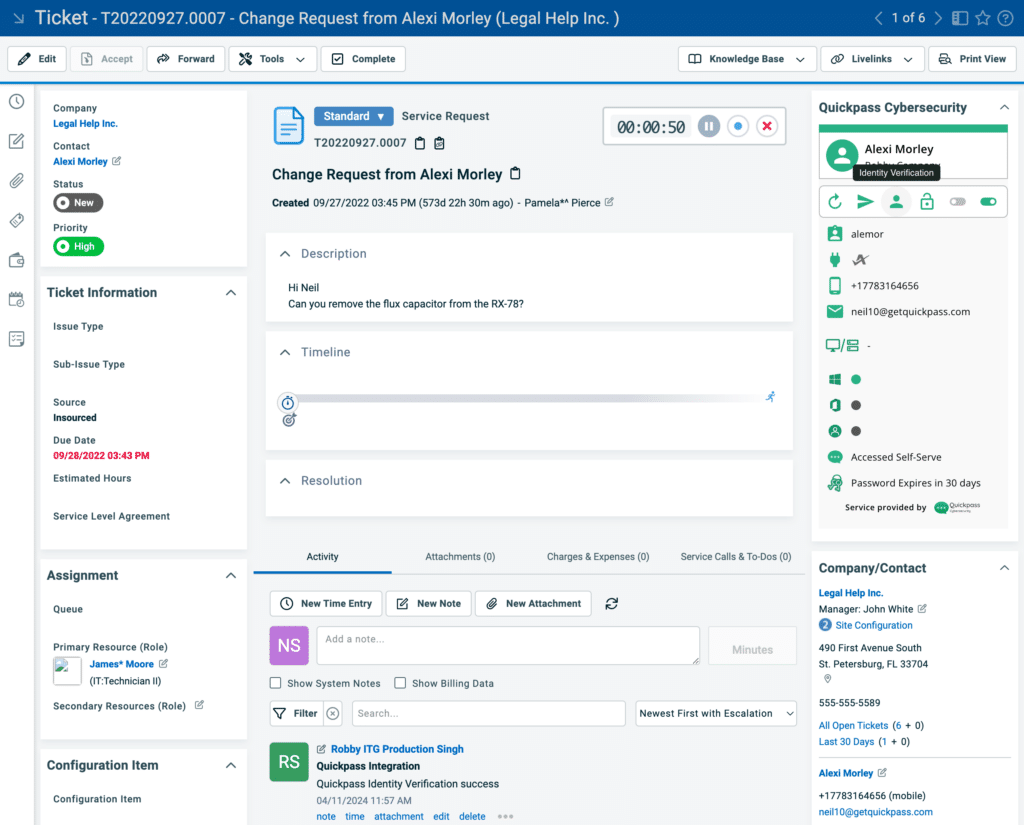Click the Edit button
The height and width of the screenshot is (825, 1024).
37,59
